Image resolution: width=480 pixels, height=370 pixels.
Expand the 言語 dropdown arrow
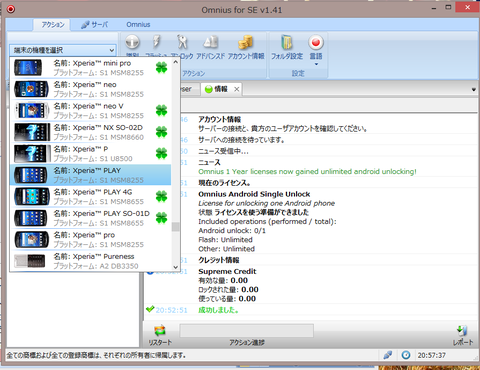316,64
